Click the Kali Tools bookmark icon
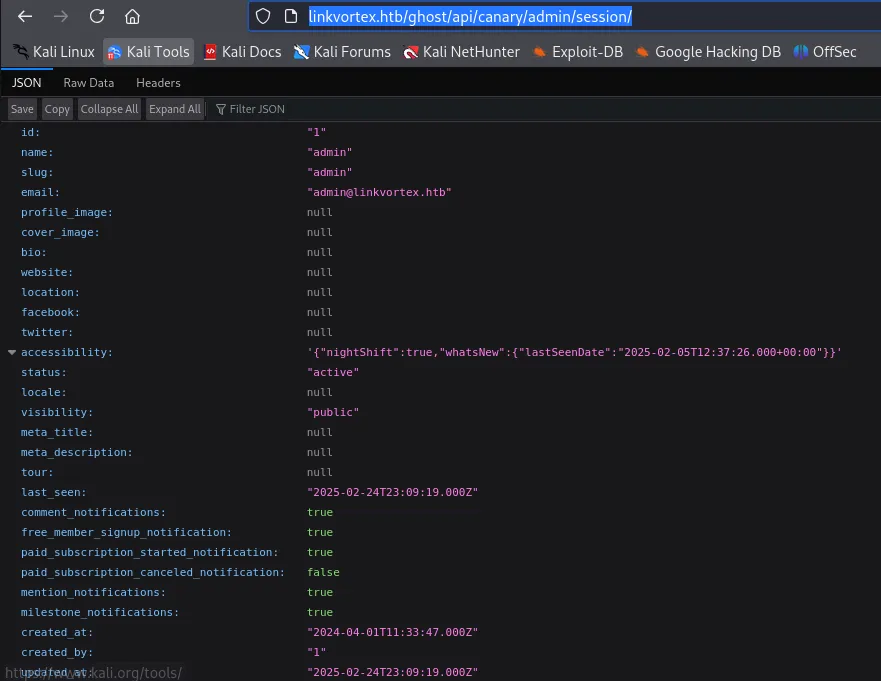This screenshot has height=681, width=881. [114, 52]
